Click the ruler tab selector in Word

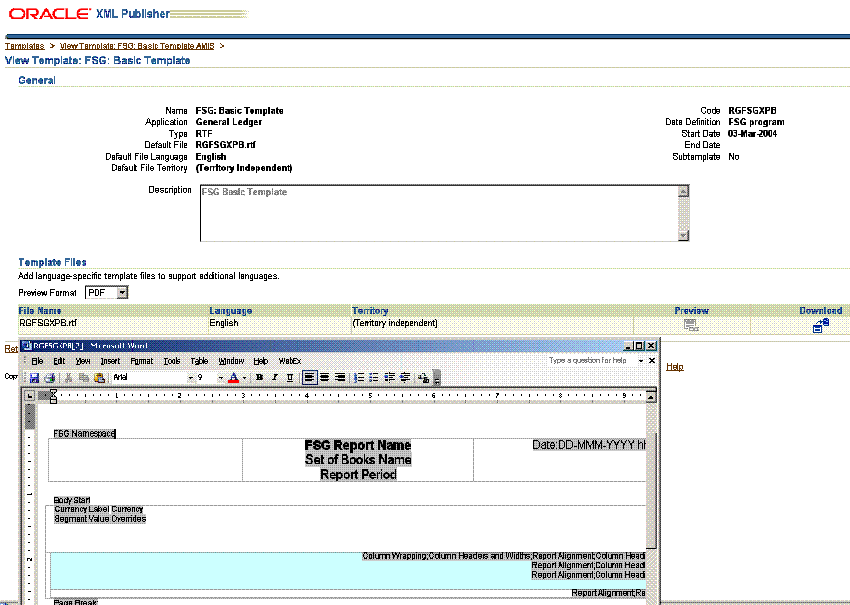tap(30, 396)
